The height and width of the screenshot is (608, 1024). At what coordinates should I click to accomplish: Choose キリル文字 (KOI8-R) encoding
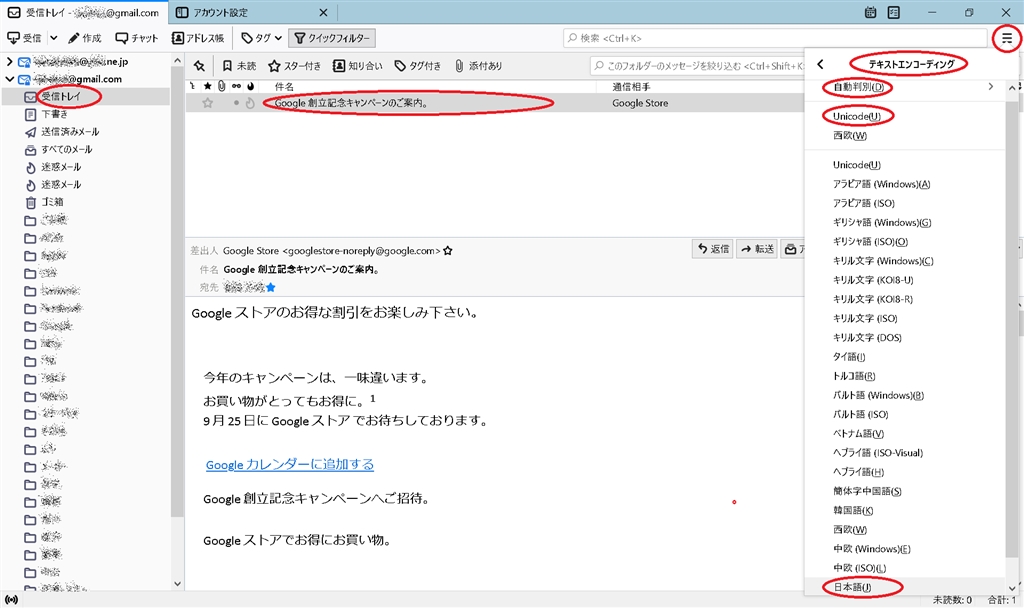[872, 299]
